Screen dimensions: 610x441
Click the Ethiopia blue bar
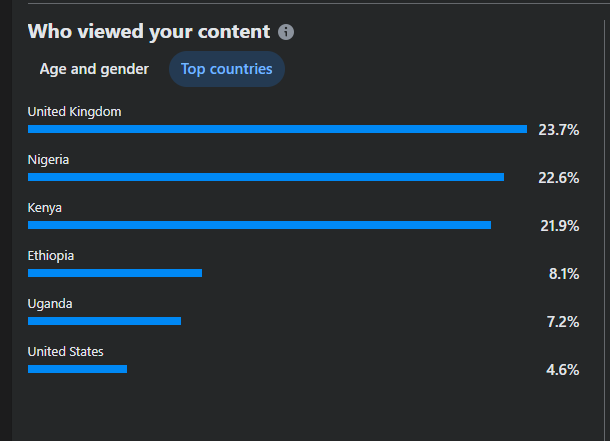coord(115,273)
